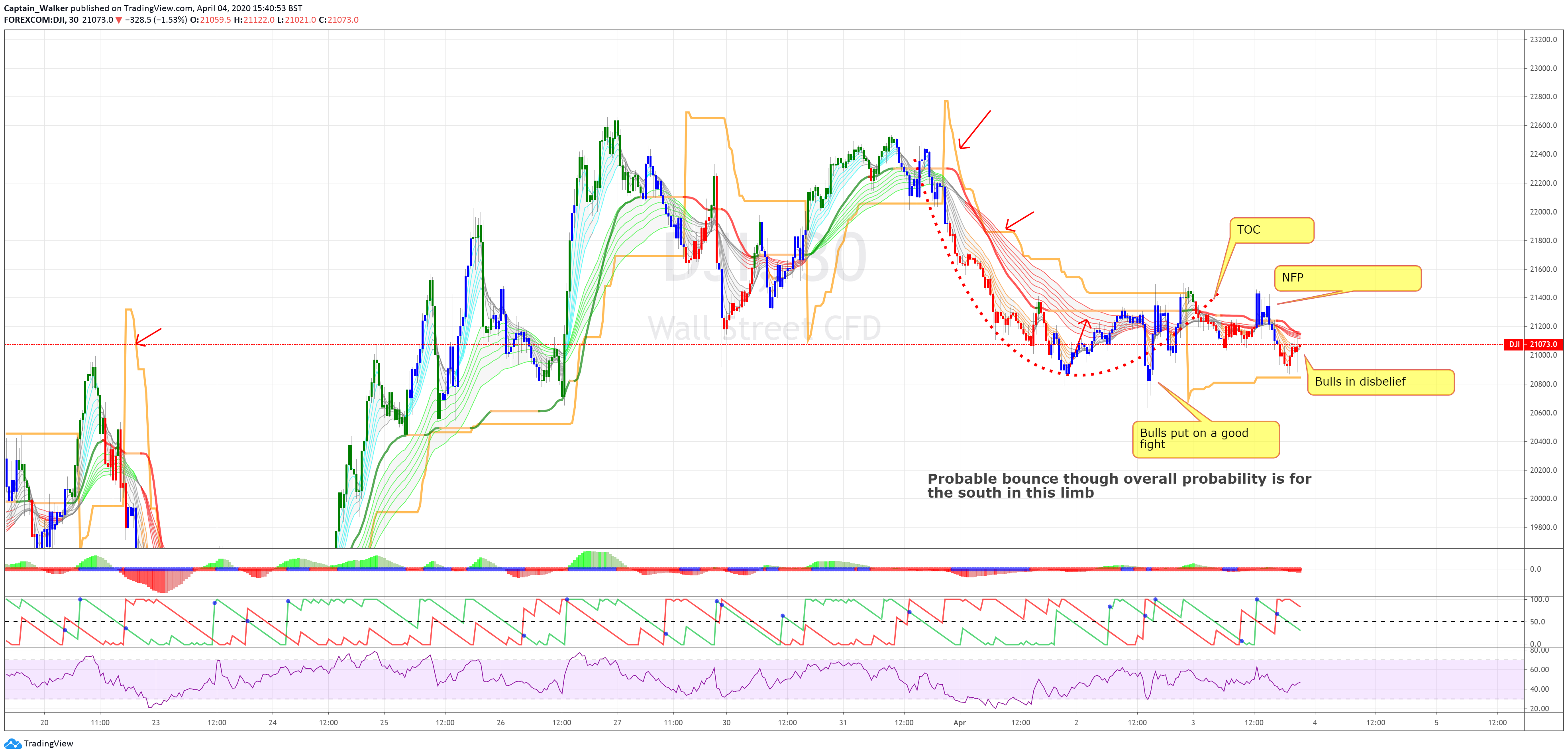Click the 60.00 RSI axis label
This screenshot has width=1568, height=756.
coord(1539,669)
